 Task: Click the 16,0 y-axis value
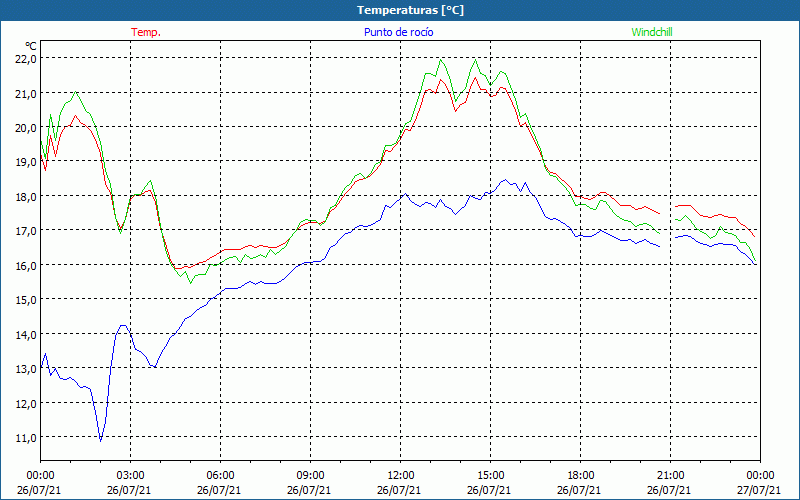(27, 265)
